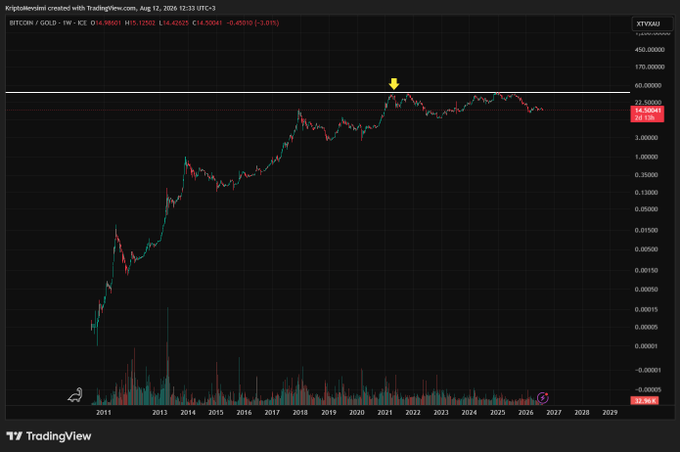The width and height of the screenshot is (680, 452).
Task: Click the 3.00000 price axis label
Action: click(646, 138)
